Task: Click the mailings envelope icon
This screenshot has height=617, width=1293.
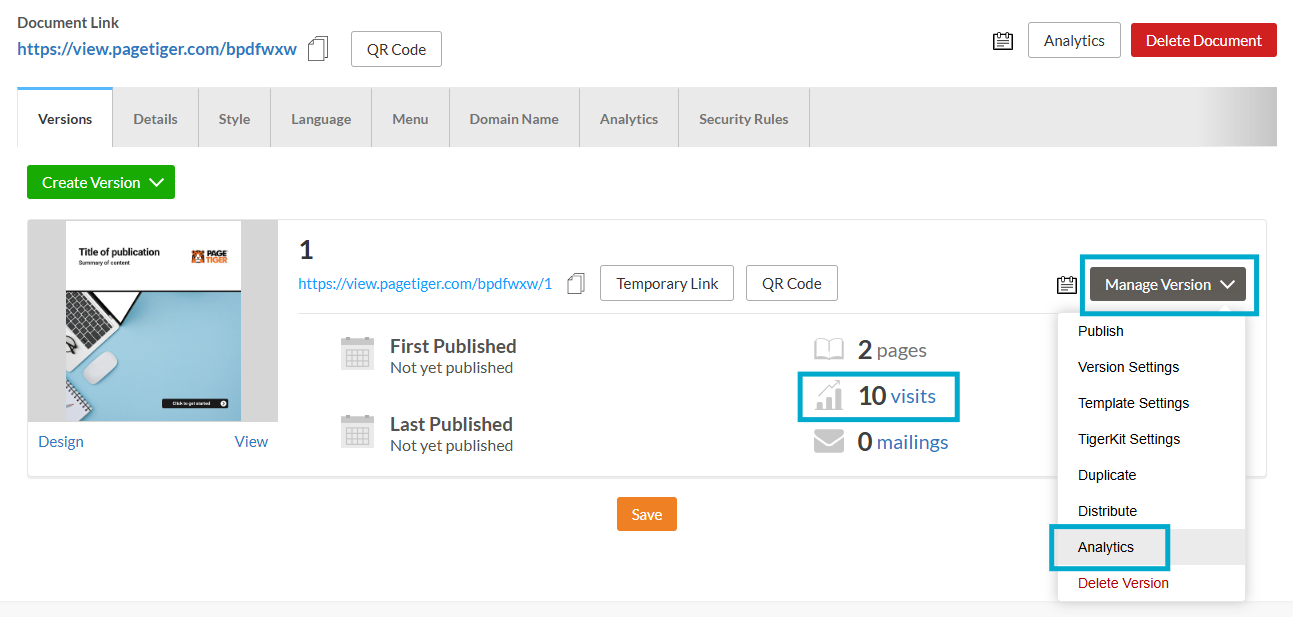Action: 829,442
